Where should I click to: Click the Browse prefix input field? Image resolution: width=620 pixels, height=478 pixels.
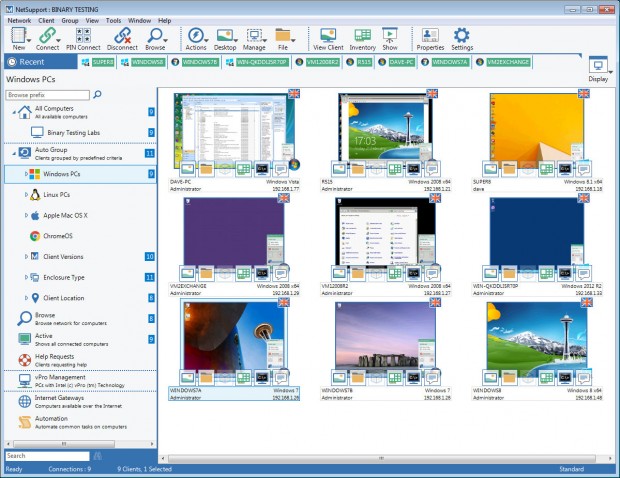click(x=47, y=95)
